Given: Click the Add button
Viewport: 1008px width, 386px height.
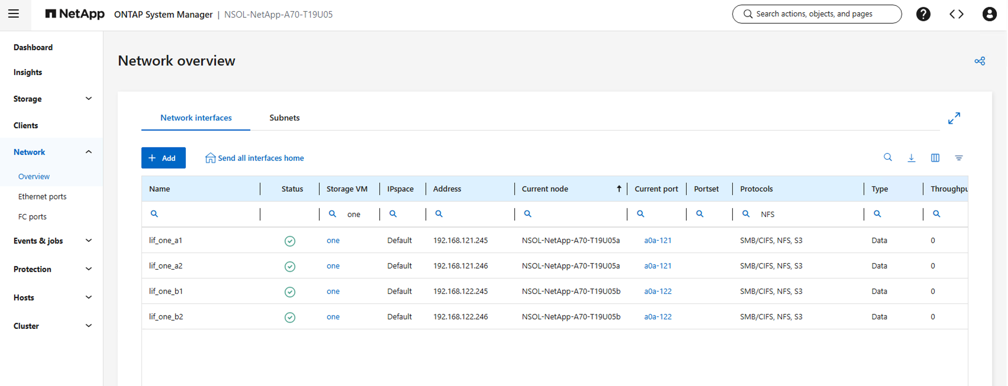Looking at the screenshot, I should coord(163,158).
